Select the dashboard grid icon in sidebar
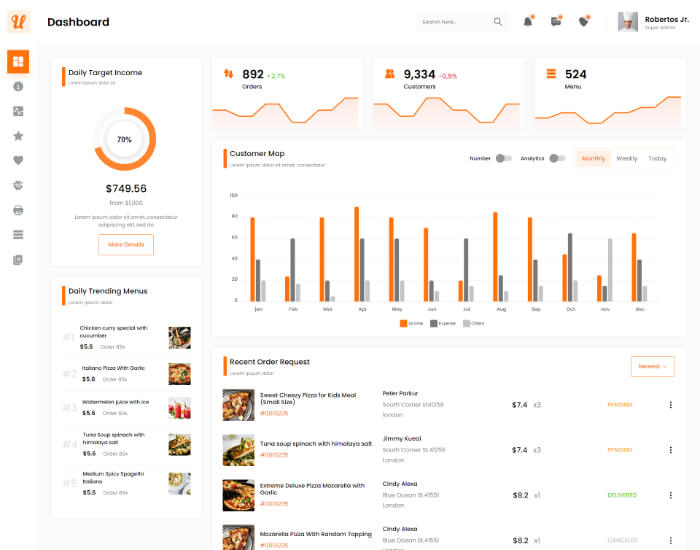 tap(18, 63)
